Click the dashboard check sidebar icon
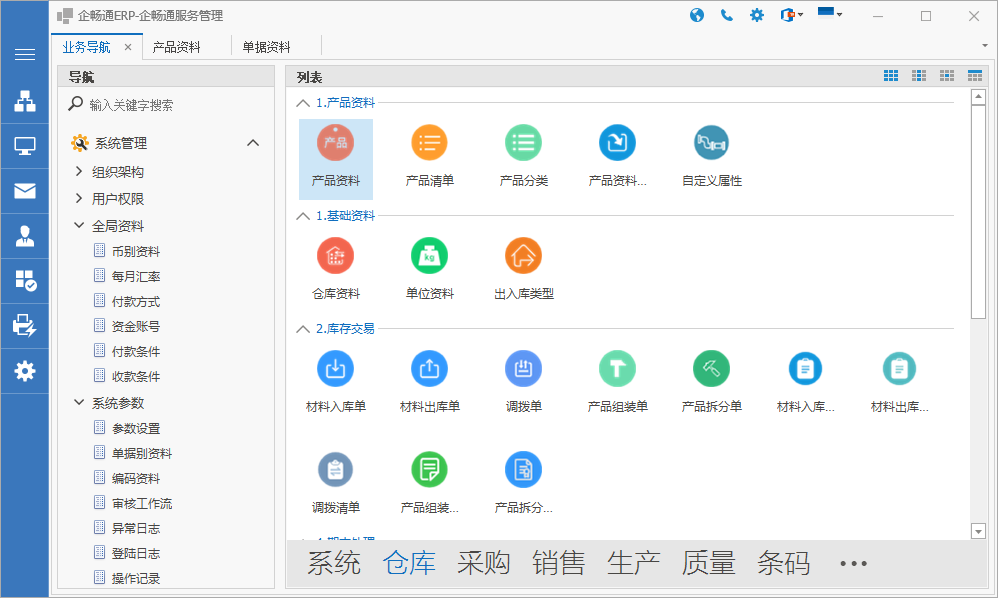 (25, 281)
